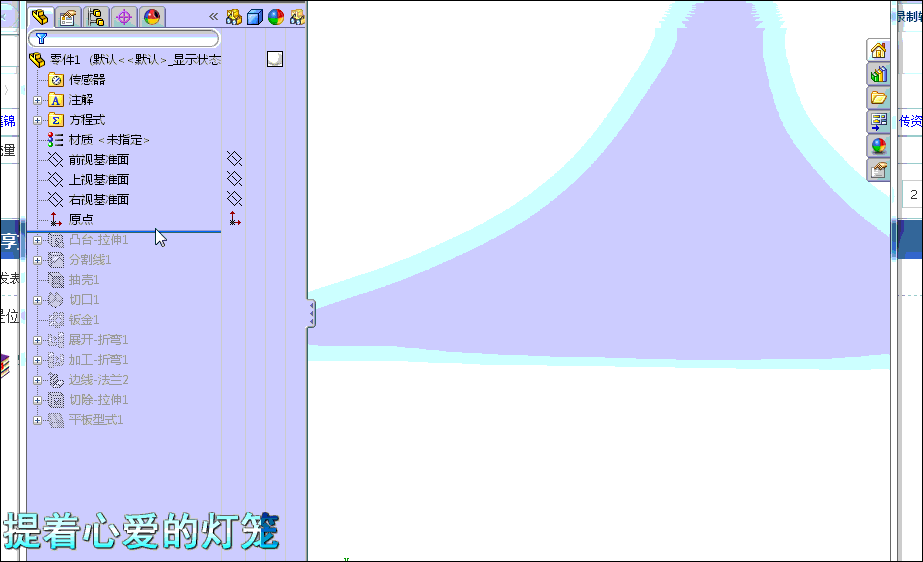Click the appearances color sphere column icon

[276, 17]
